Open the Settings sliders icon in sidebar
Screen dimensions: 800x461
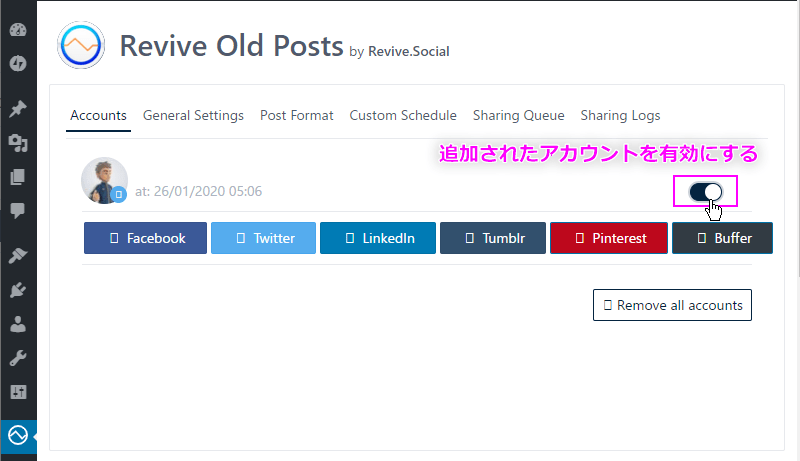point(18,392)
